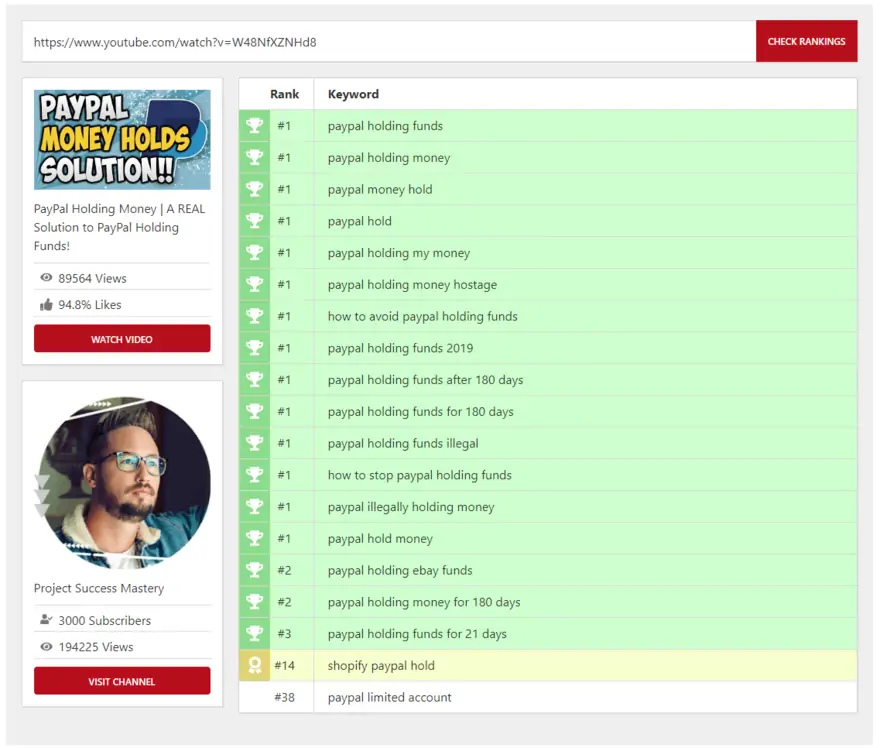Click trophy icon for 'paypal money hold'
The width and height of the screenshot is (880, 748).
(254, 189)
